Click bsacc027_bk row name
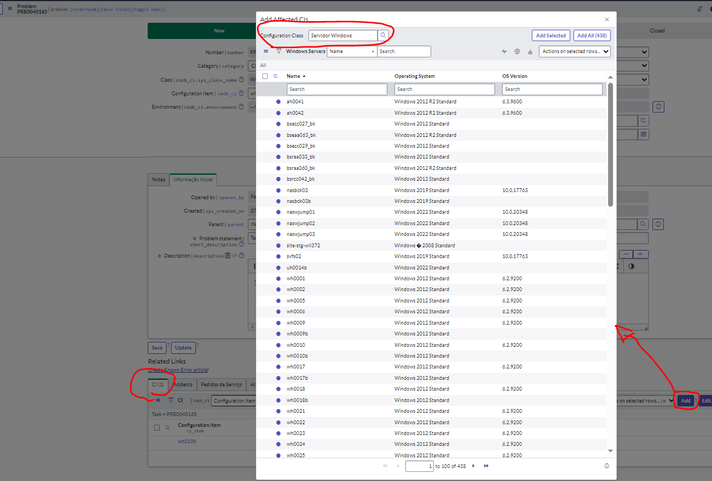 pos(301,124)
